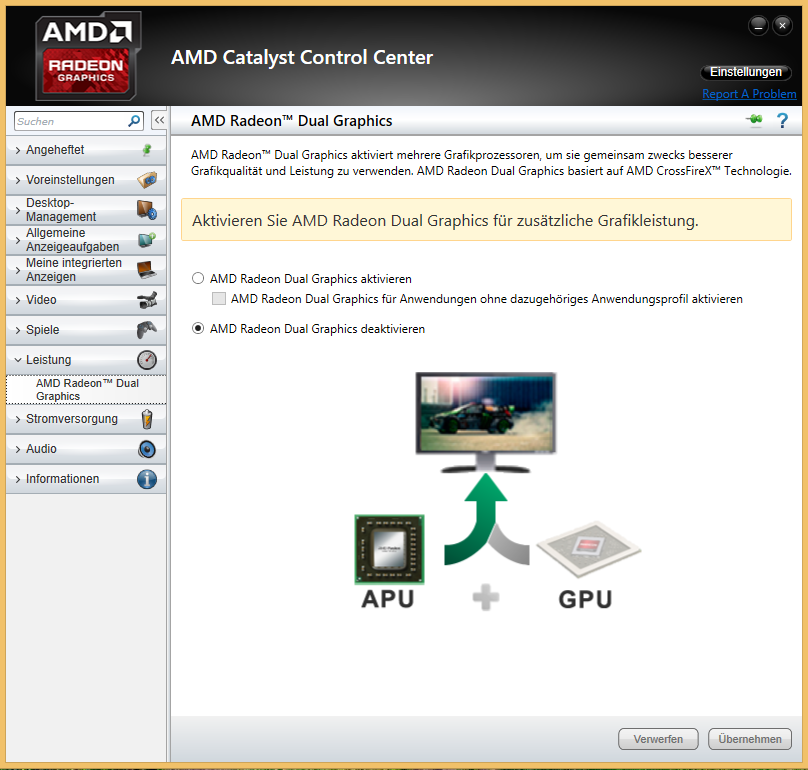This screenshot has height=770, width=808.
Task: Focus the Suchen search field
Action: tap(71, 121)
